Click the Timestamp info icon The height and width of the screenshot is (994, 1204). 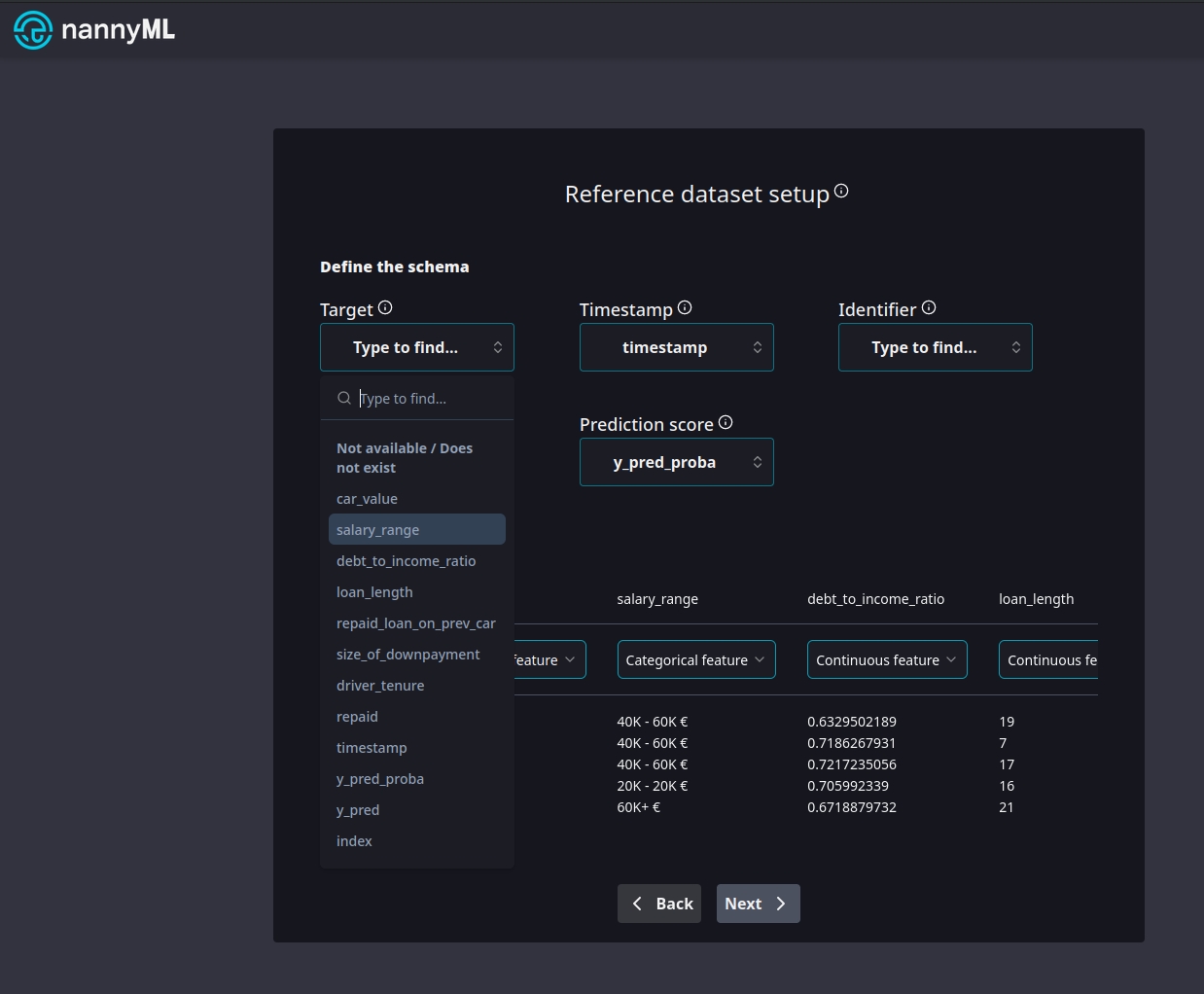pyautogui.click(x=685, y=308)
